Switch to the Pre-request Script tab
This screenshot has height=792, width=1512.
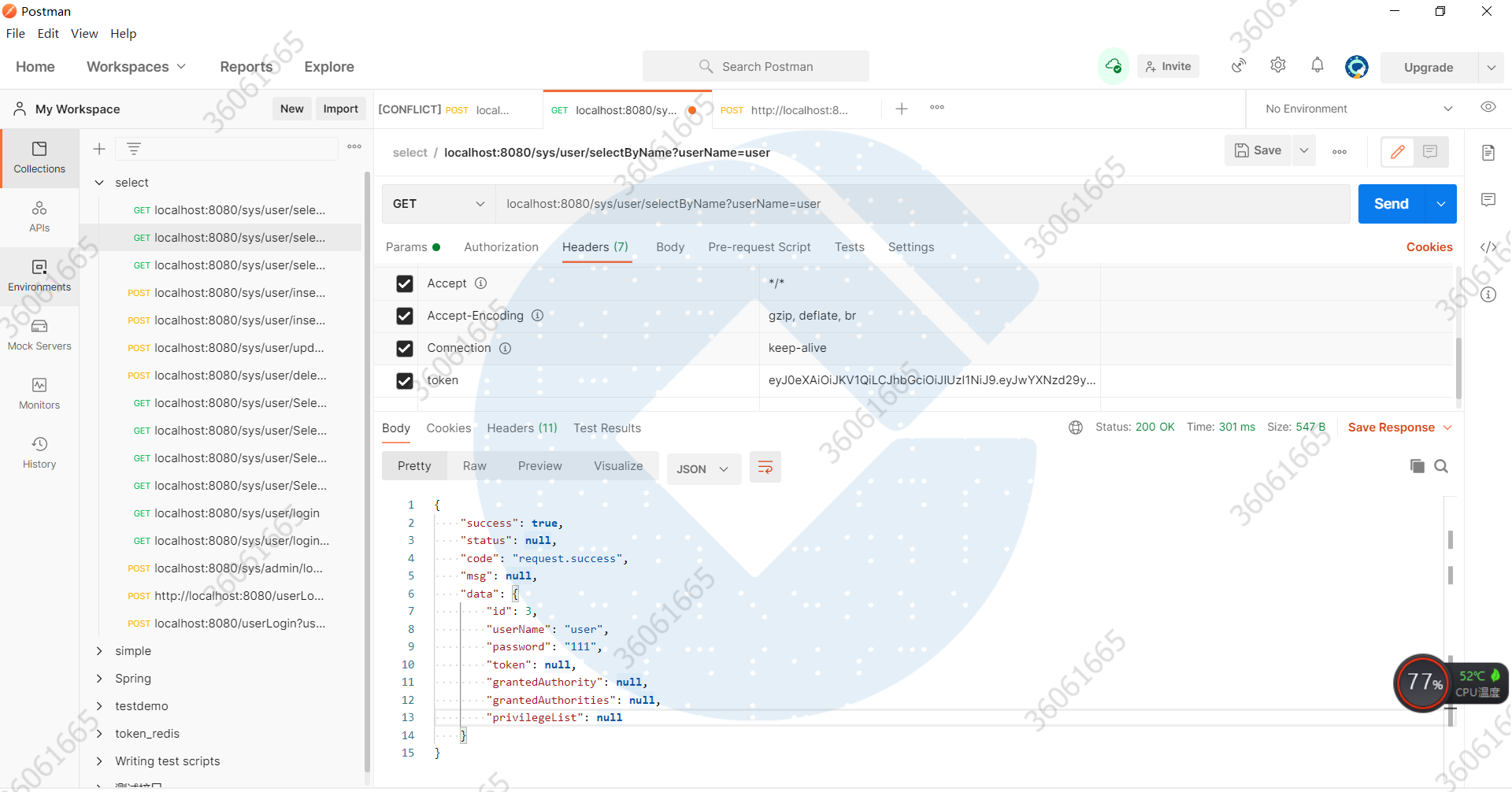click(759, 247)
